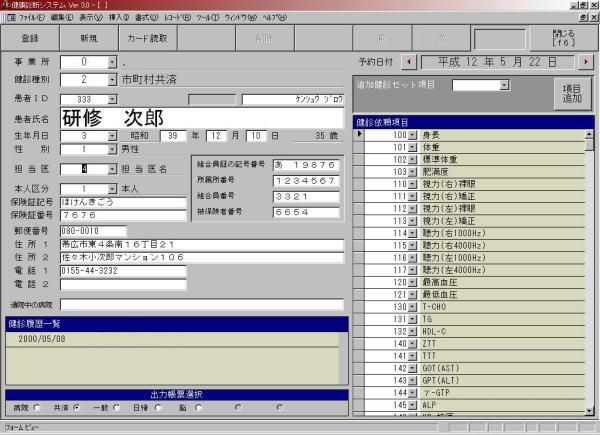Click the 住所1 address field
The width and height of the screenshot is (600, 435).
click(202, 244)
